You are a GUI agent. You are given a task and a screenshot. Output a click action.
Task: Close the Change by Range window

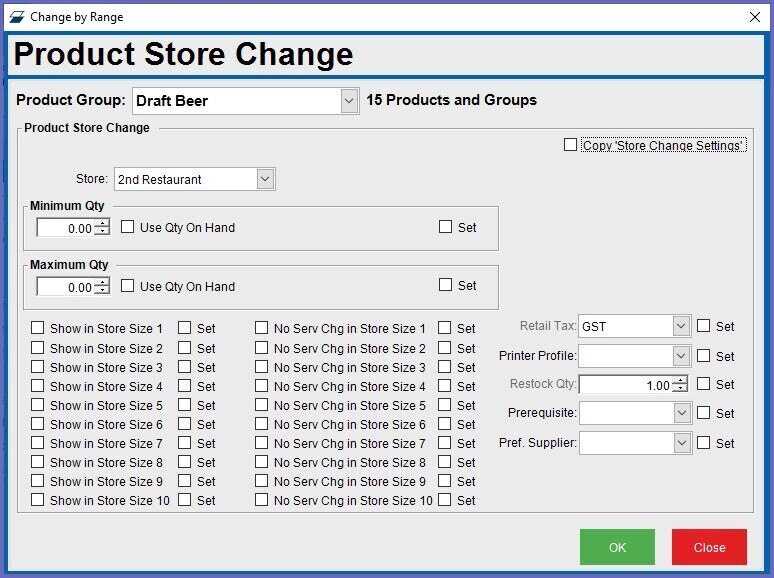754,17
